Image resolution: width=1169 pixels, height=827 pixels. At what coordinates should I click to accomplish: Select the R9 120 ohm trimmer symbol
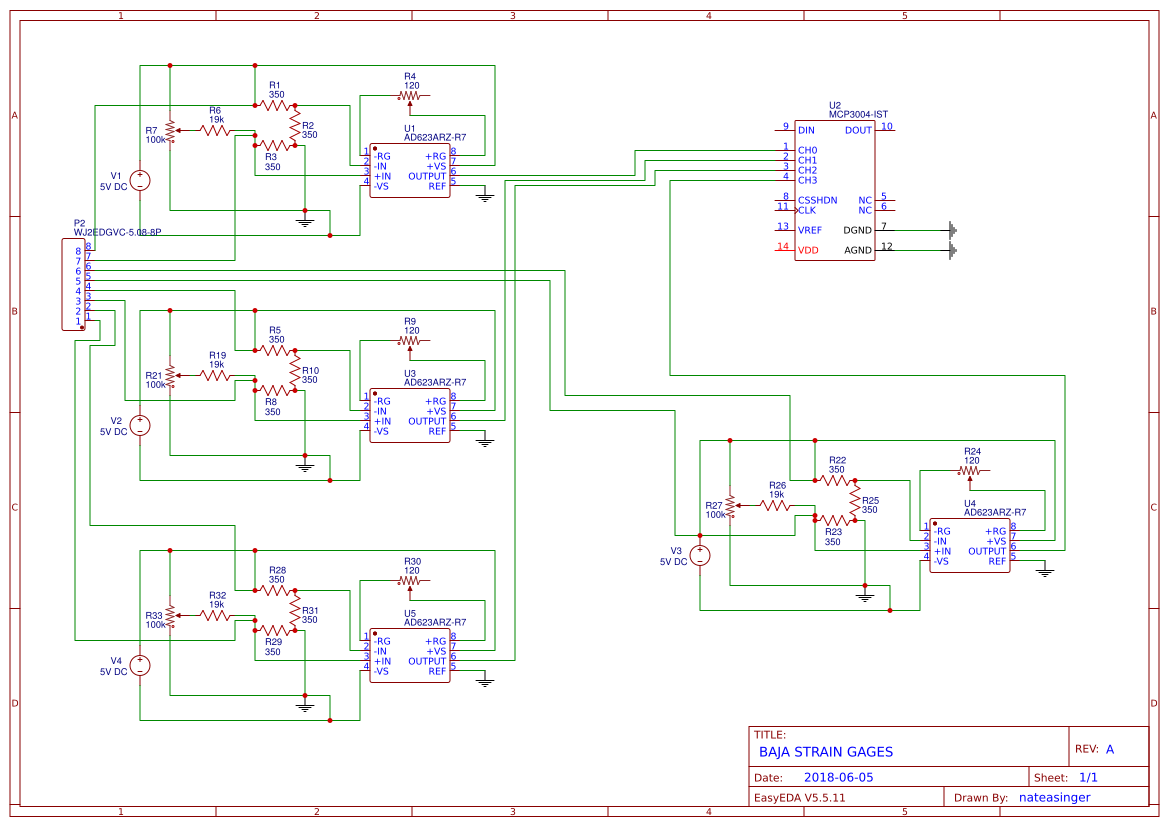pos(410,343)
